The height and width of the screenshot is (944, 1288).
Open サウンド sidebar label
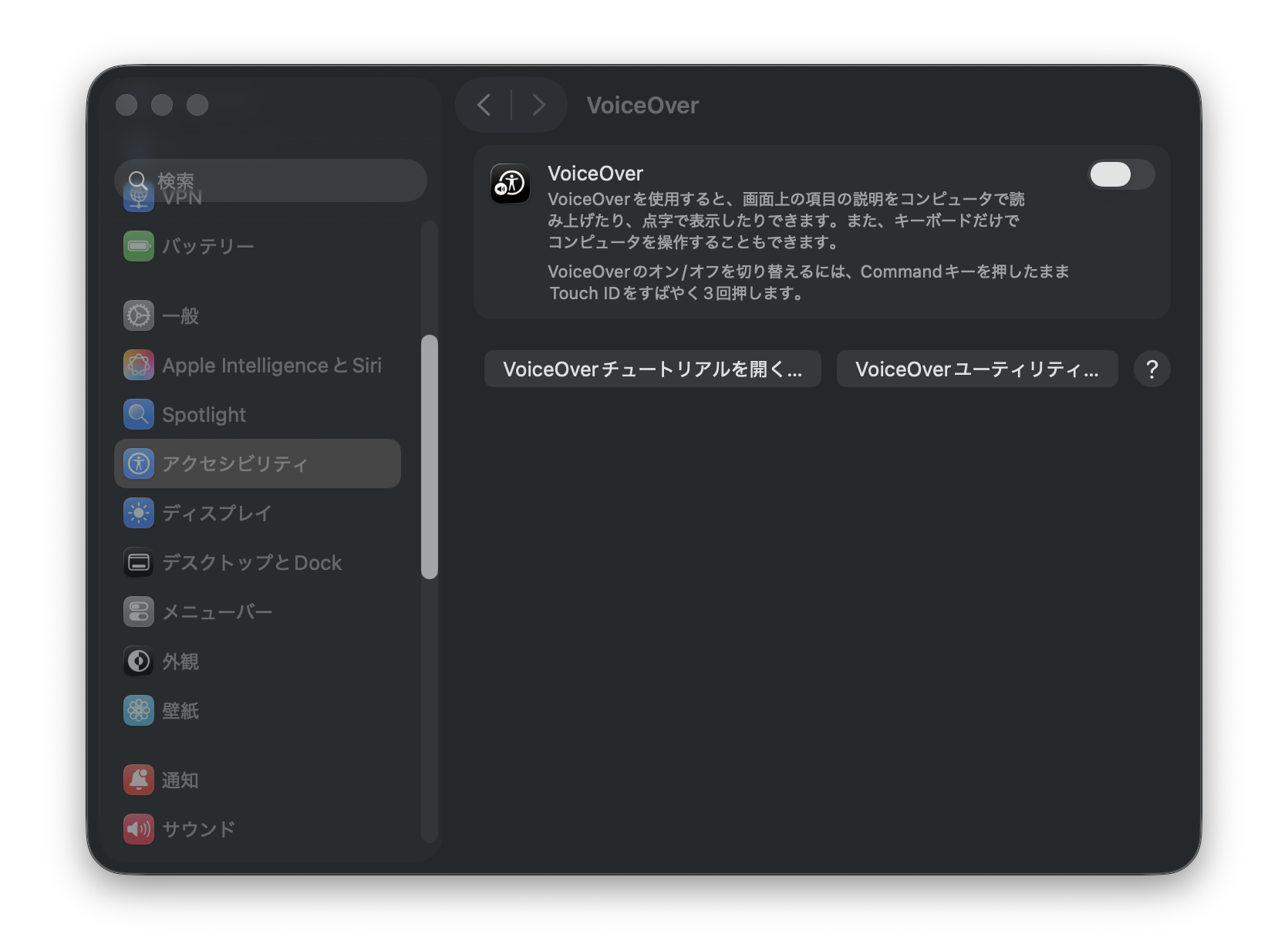pos(199,829)
